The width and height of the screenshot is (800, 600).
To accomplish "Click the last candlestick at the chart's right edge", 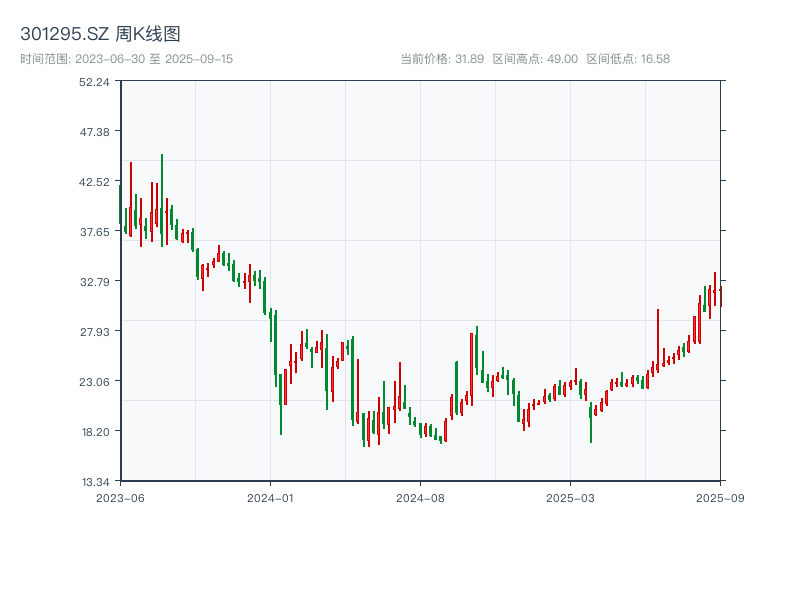I will (720, 296).
